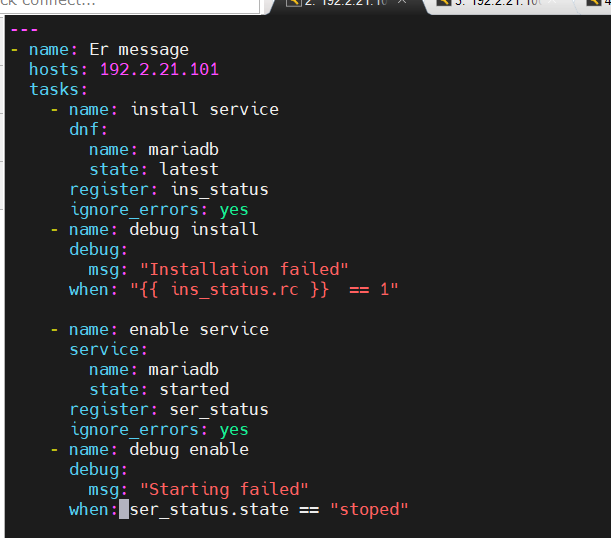Image resolution: width=611 pixels, height=538 pixels.
Task: Switch to session tab 3 for 192.2.21
Action: (x=501, y=3)
